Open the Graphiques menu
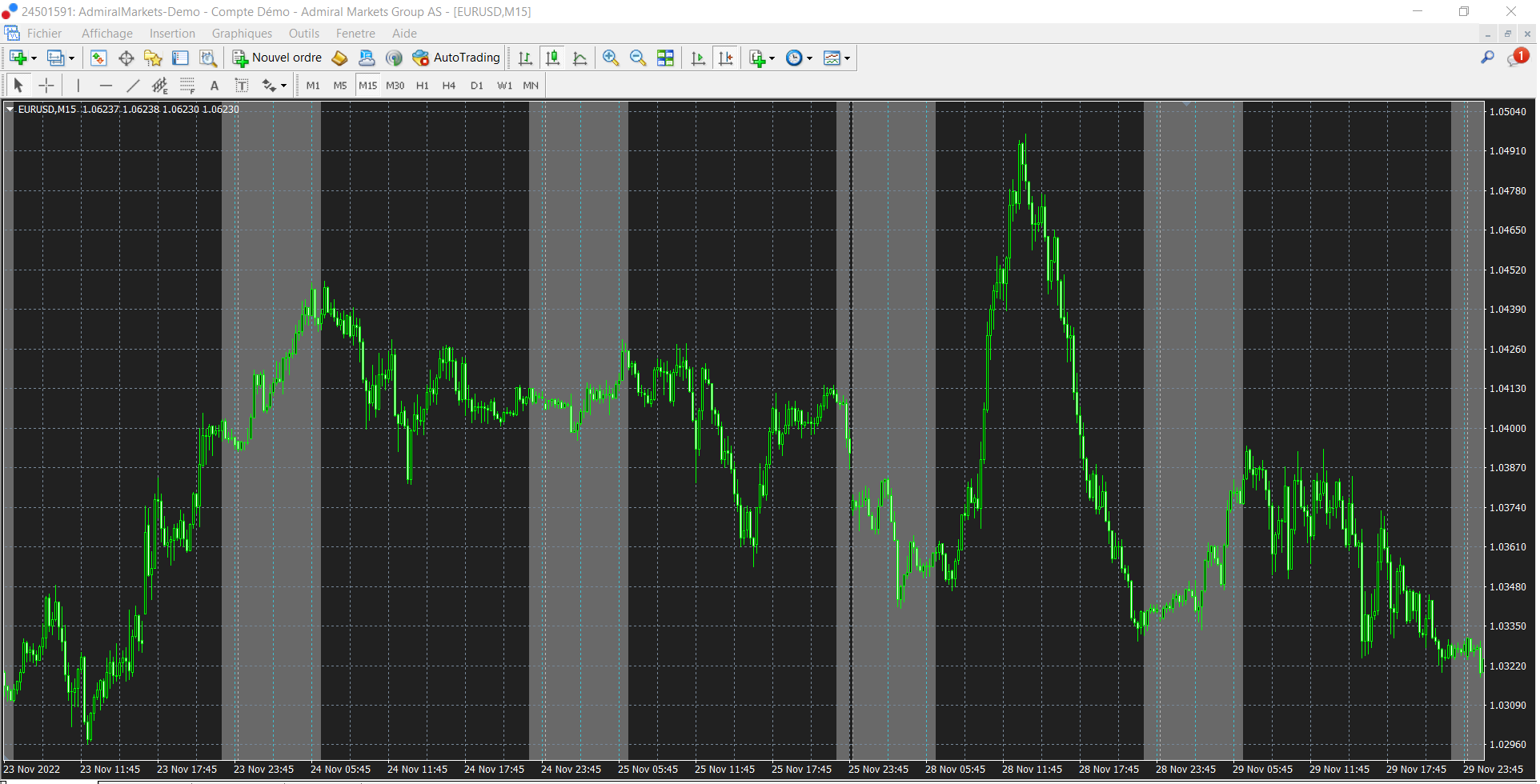 tap(242, 34)
